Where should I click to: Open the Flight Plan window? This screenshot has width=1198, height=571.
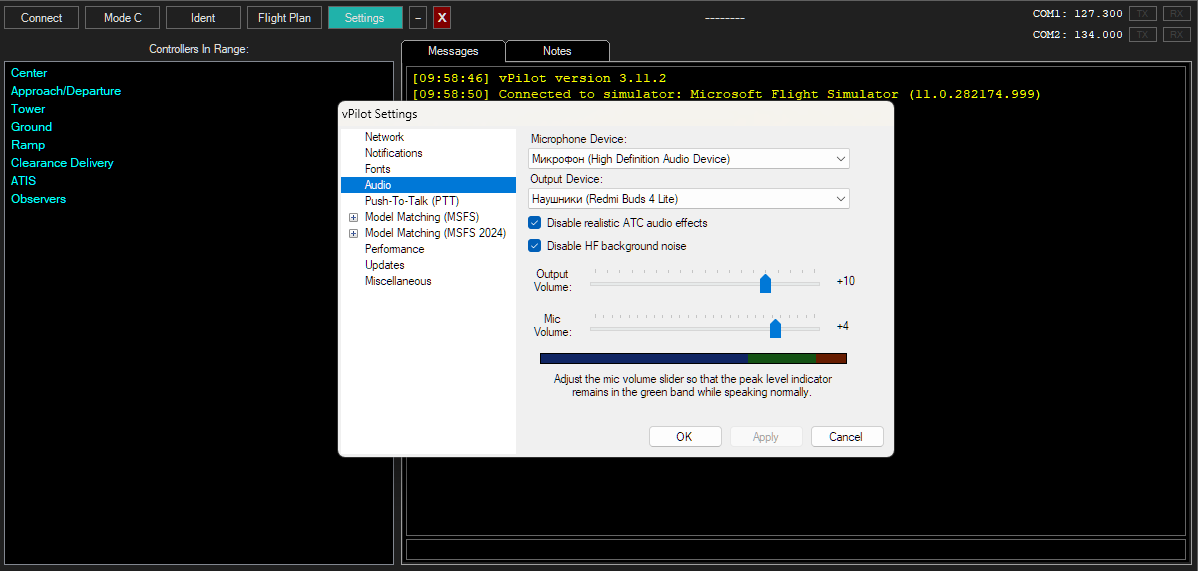coord(284,18)
